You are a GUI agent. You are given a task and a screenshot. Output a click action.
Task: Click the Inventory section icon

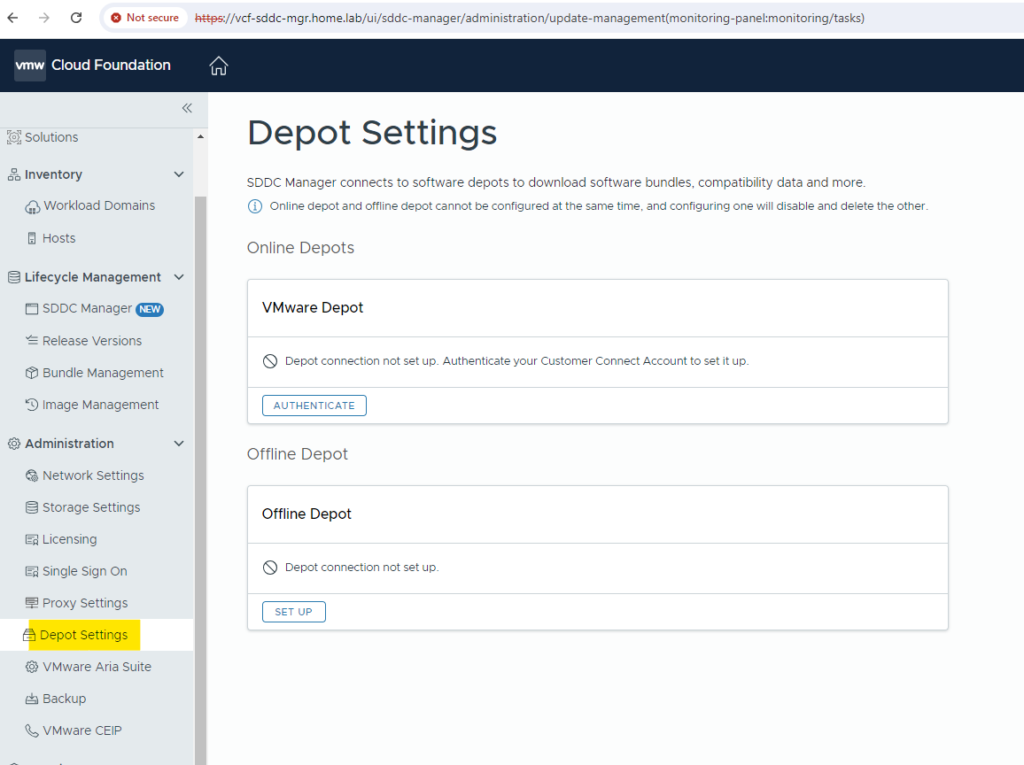tap(14, 174)
